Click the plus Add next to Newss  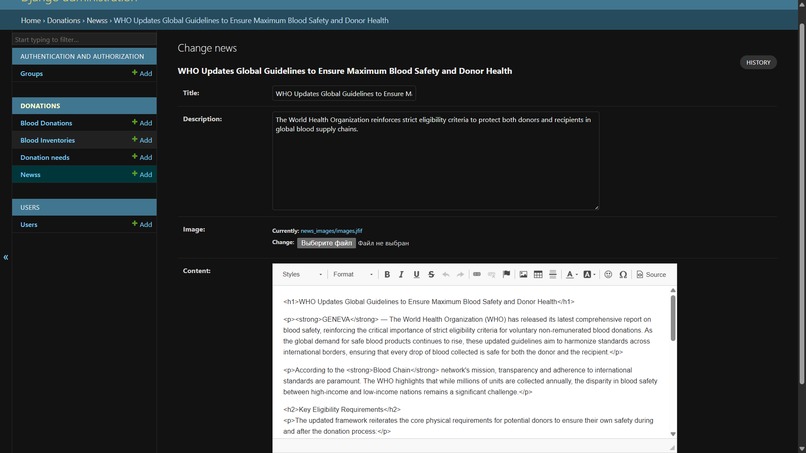coord(142,174)
